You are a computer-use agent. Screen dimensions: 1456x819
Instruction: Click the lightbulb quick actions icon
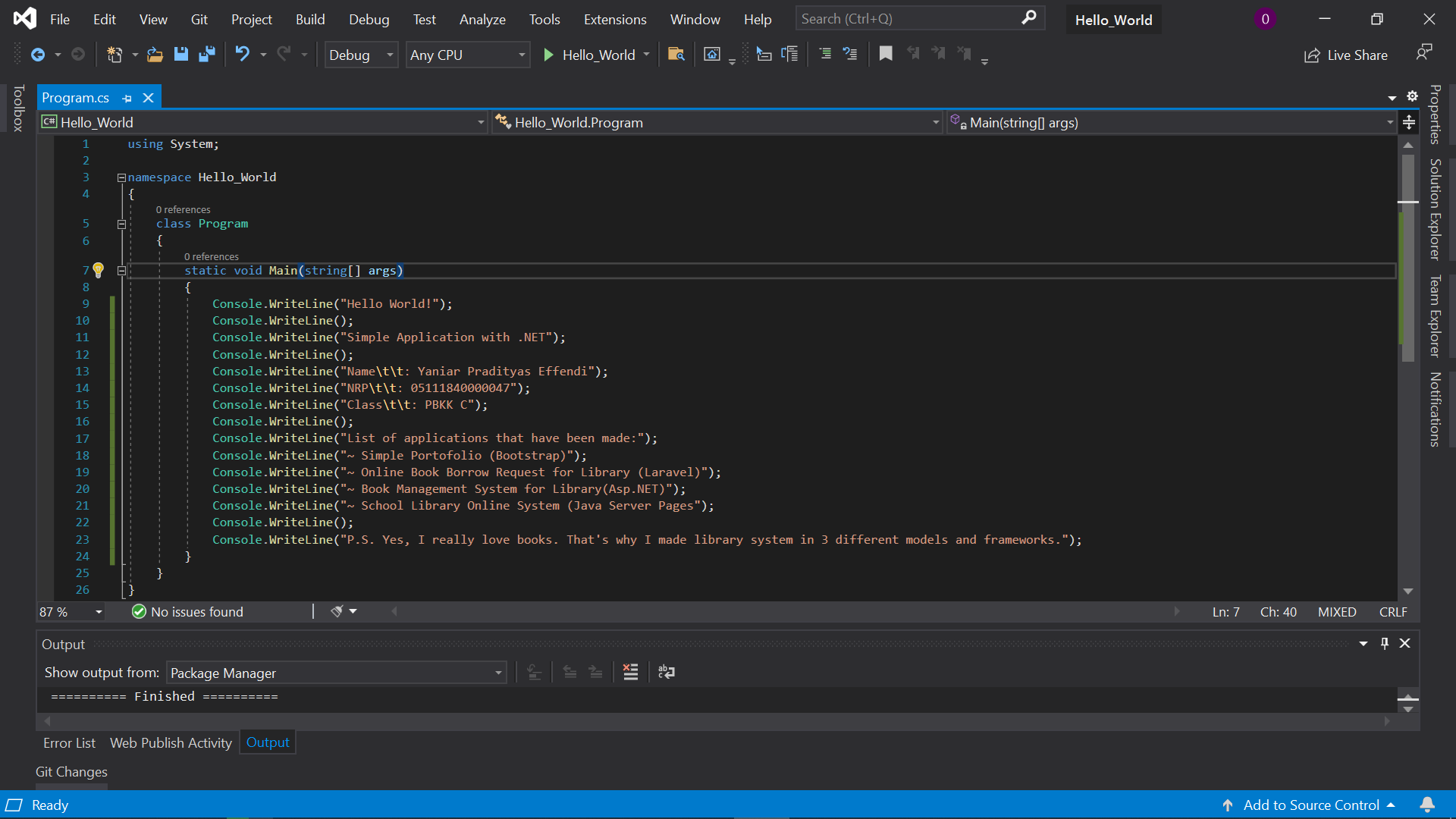99,270
